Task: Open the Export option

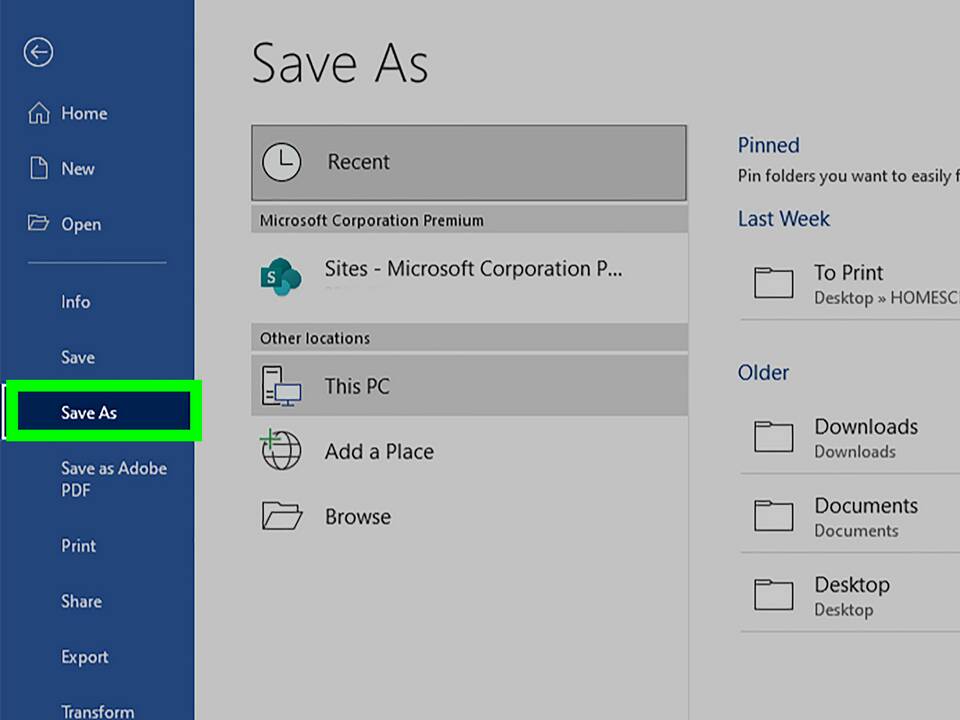Action: point(85,657)
